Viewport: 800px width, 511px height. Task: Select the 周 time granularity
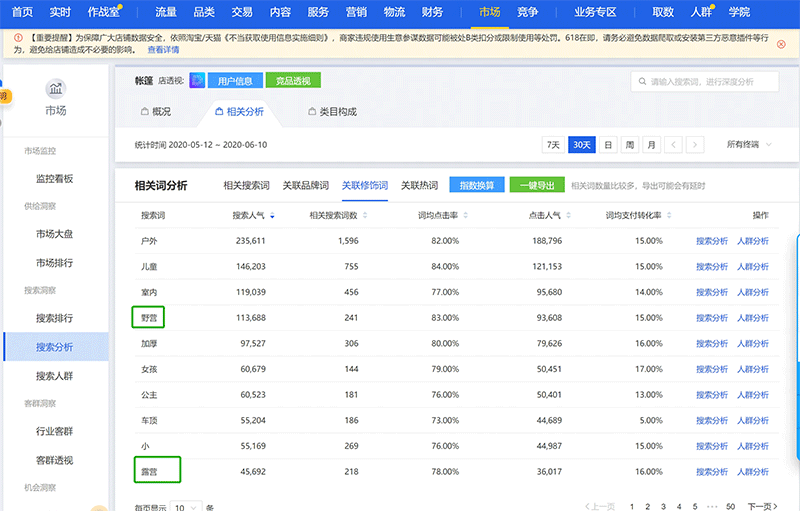[x=630, y=145]
